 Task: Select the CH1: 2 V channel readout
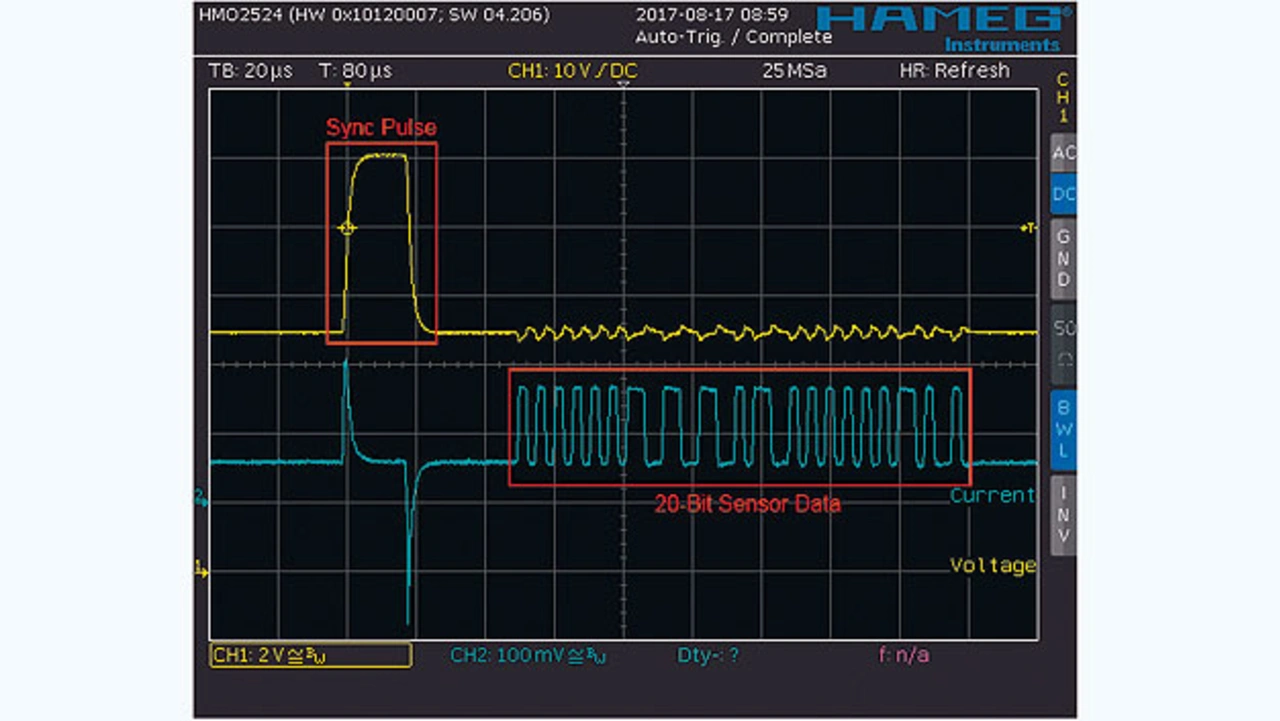pos(310,655)
